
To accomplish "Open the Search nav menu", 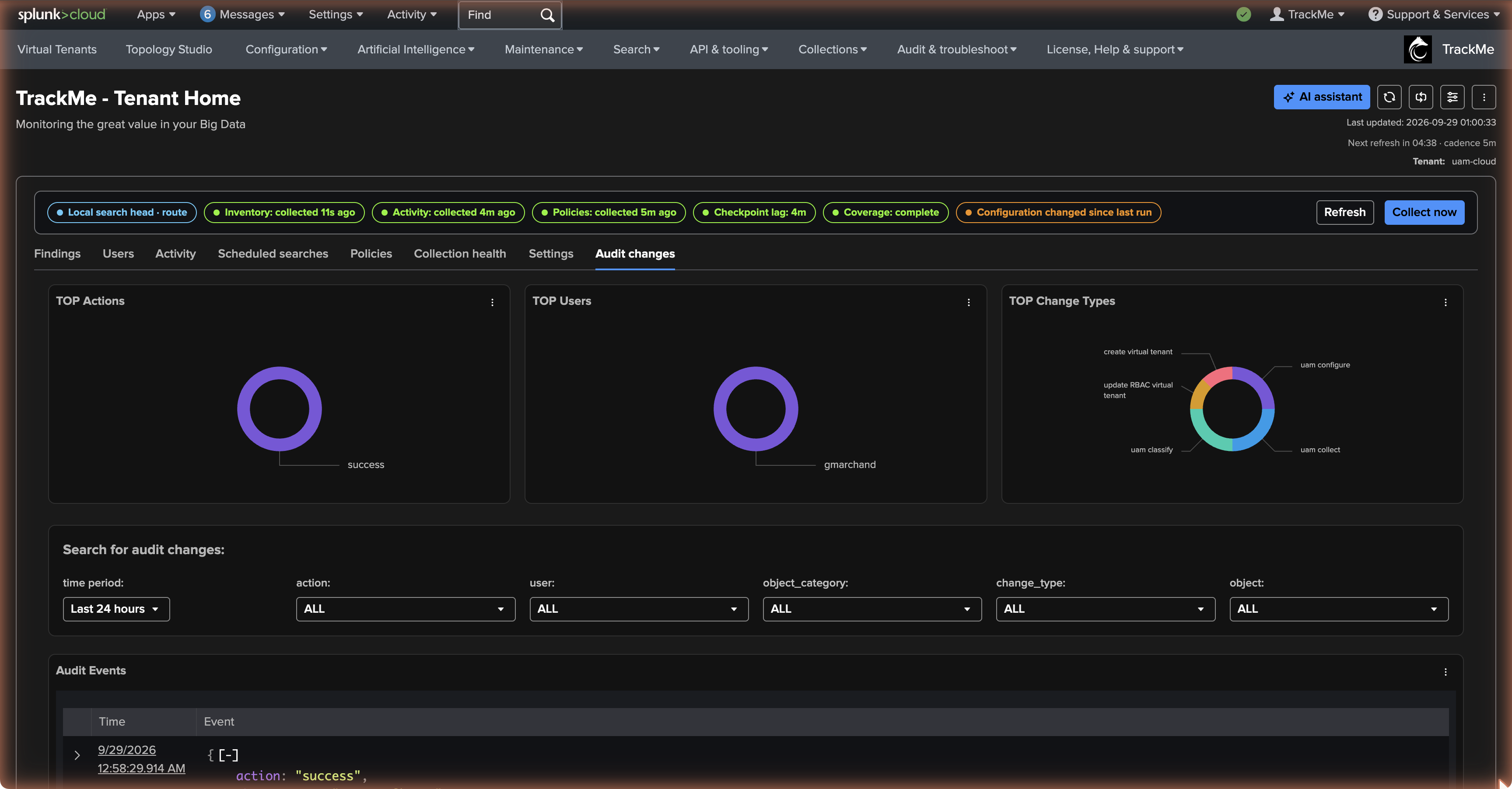I will pyautogui.click(x=637, y=49).
